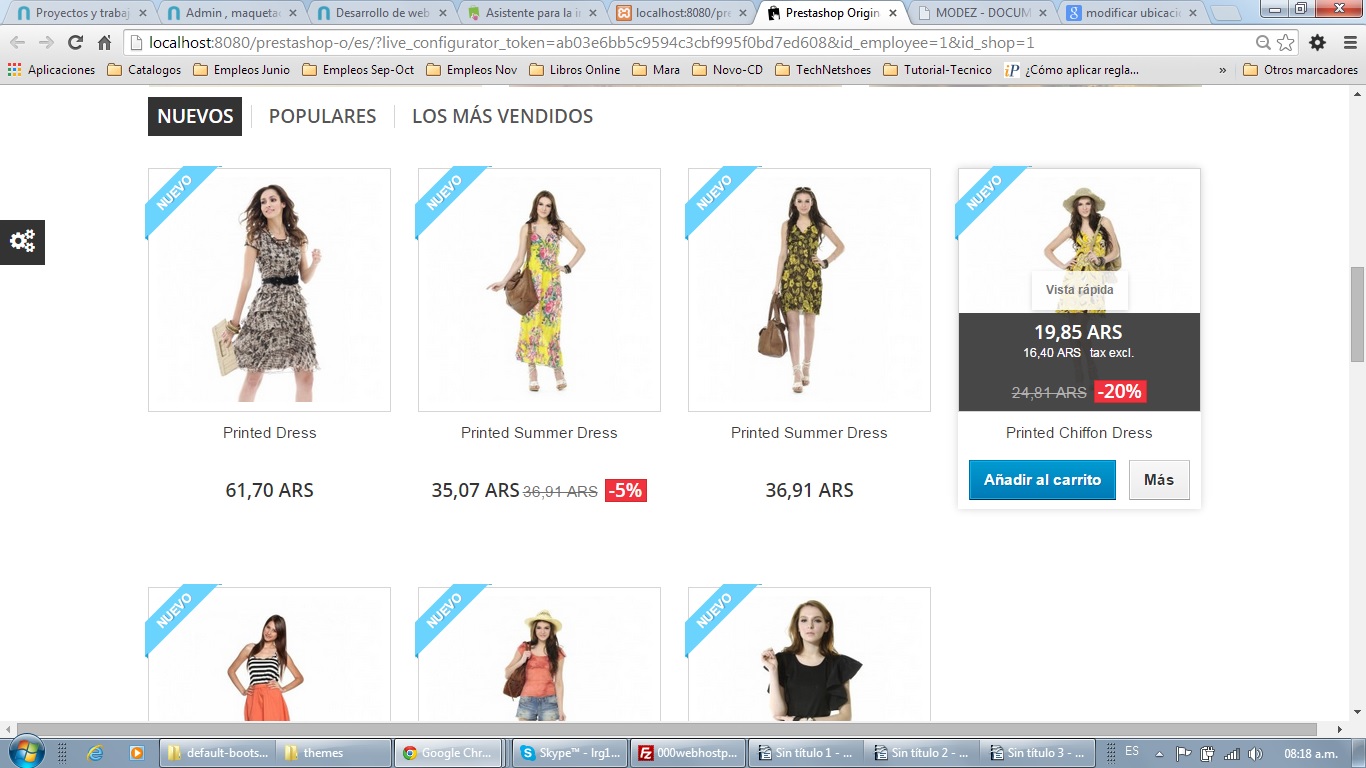Click the zoom magnifier icon in address bar

pyautogui.click(x=1264, y=43)
